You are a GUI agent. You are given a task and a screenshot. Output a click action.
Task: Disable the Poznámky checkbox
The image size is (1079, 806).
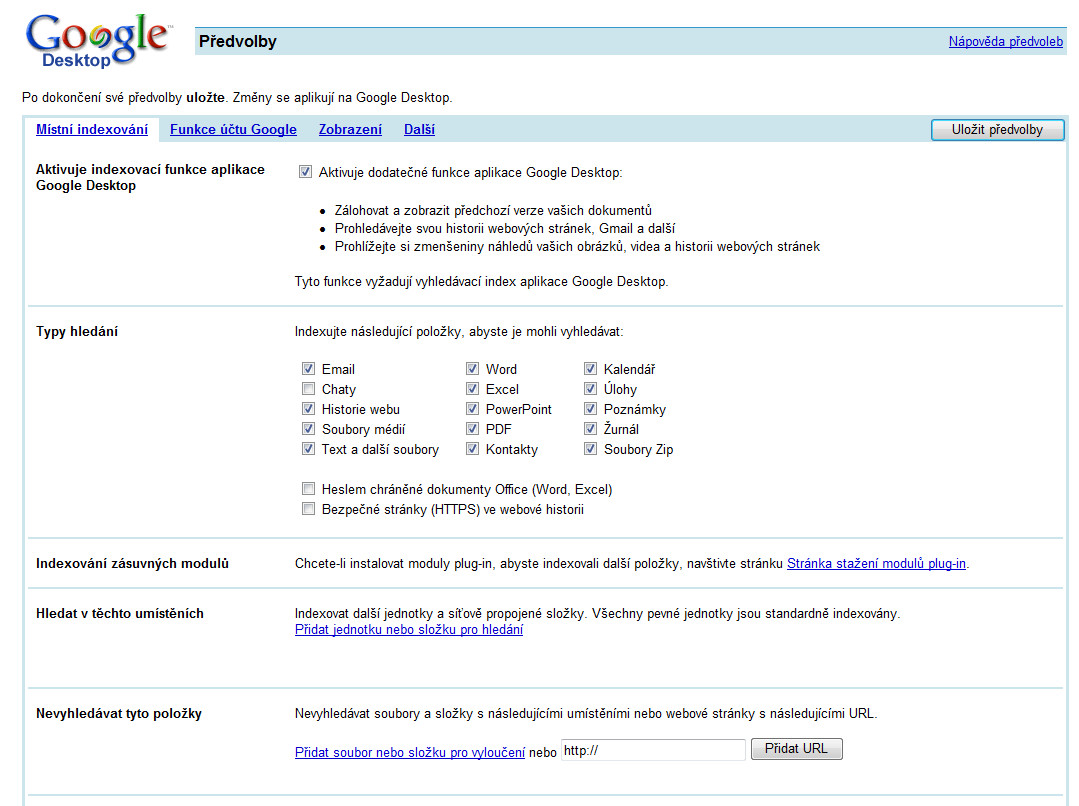[590, 408]
